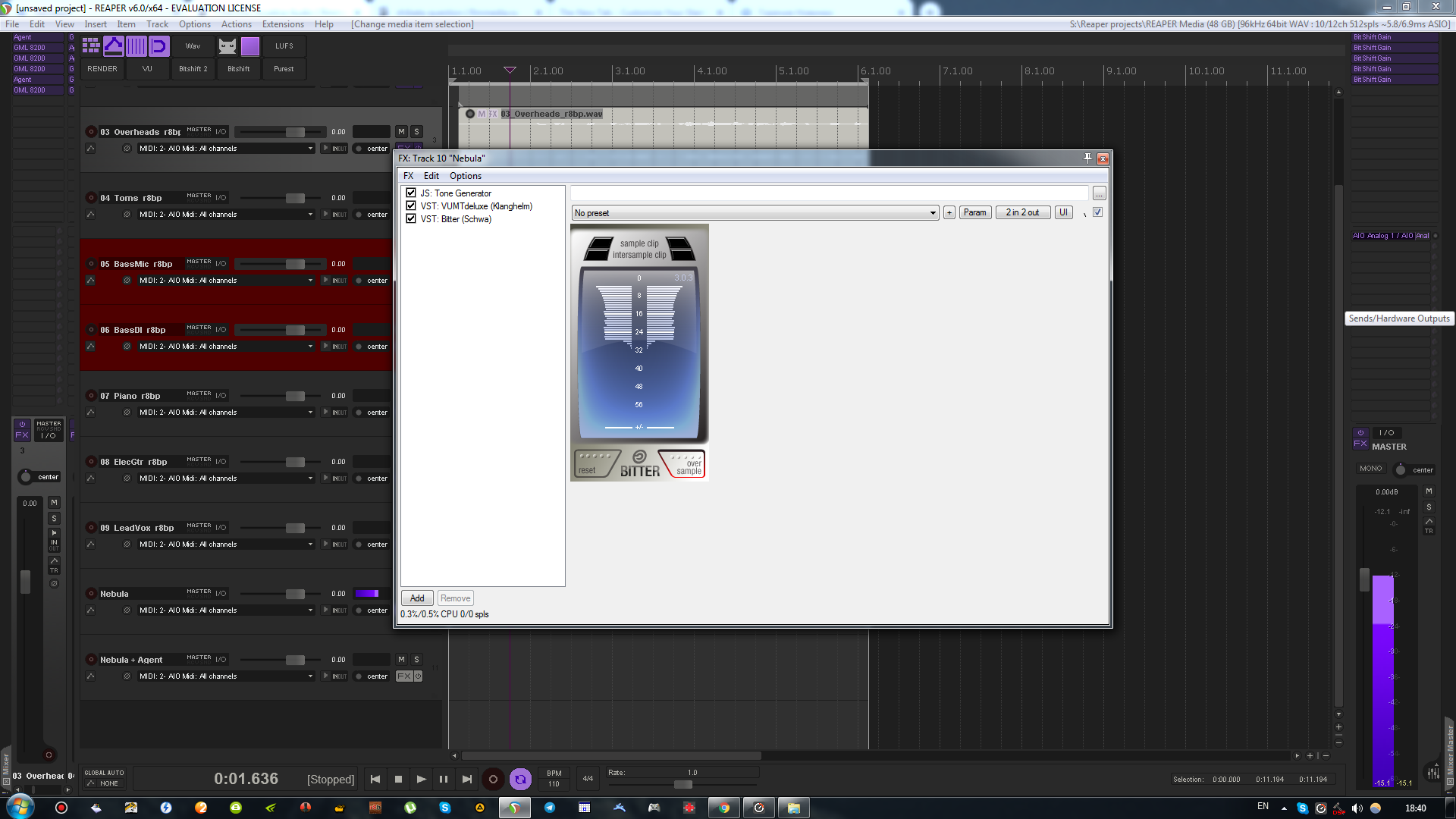Click the envelope toolbar icon
This screenshot has width=1456, height=819.
(x=114, y=46)
